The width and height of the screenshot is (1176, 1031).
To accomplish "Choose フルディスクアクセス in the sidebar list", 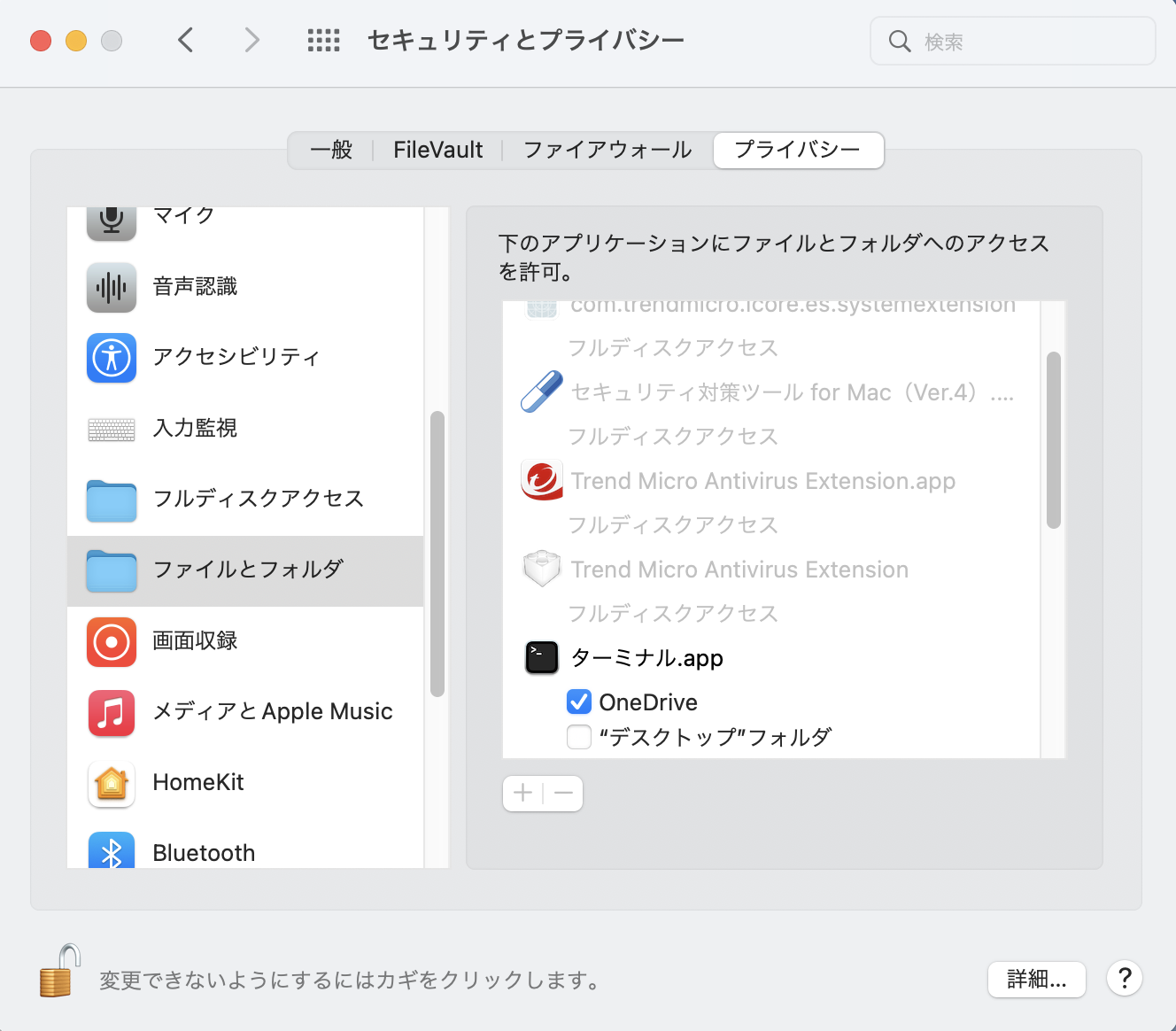I will point(259,500).
